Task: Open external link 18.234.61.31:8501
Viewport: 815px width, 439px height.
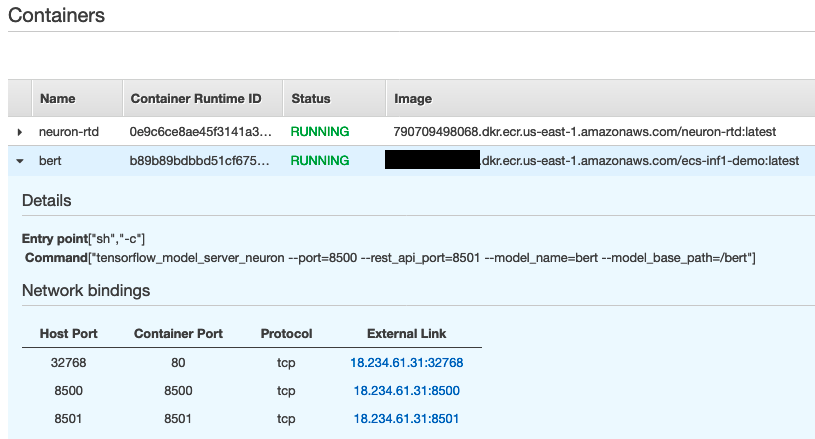Action: pos(406,419)
